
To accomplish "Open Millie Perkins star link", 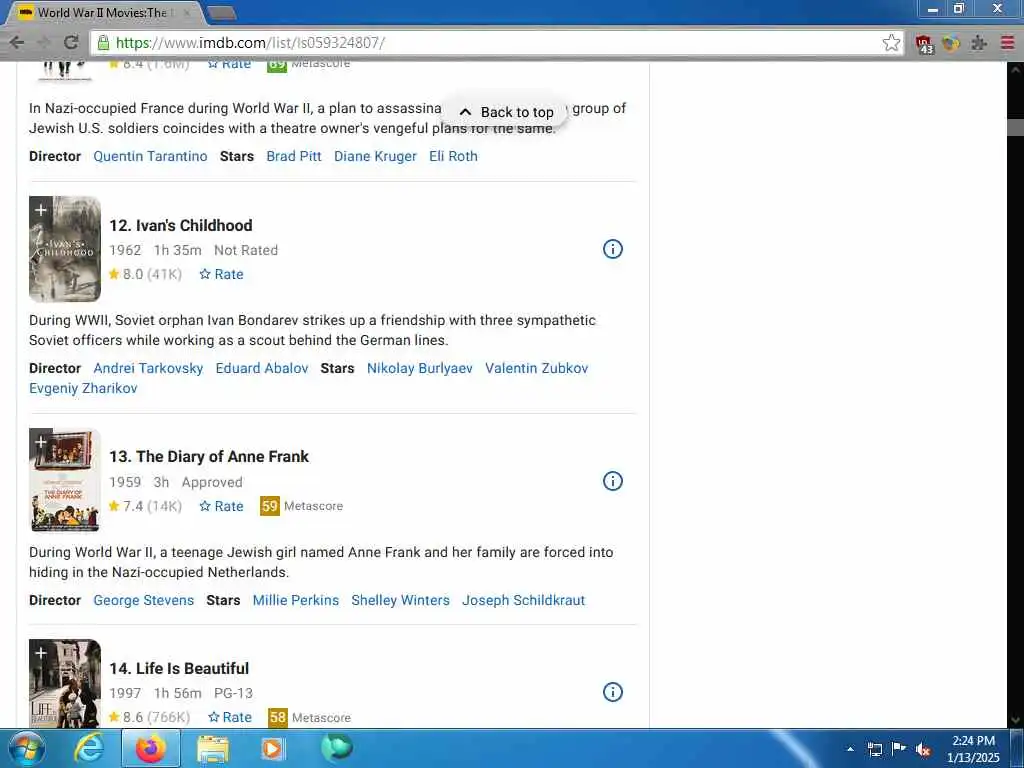I will tap(296, 600).
